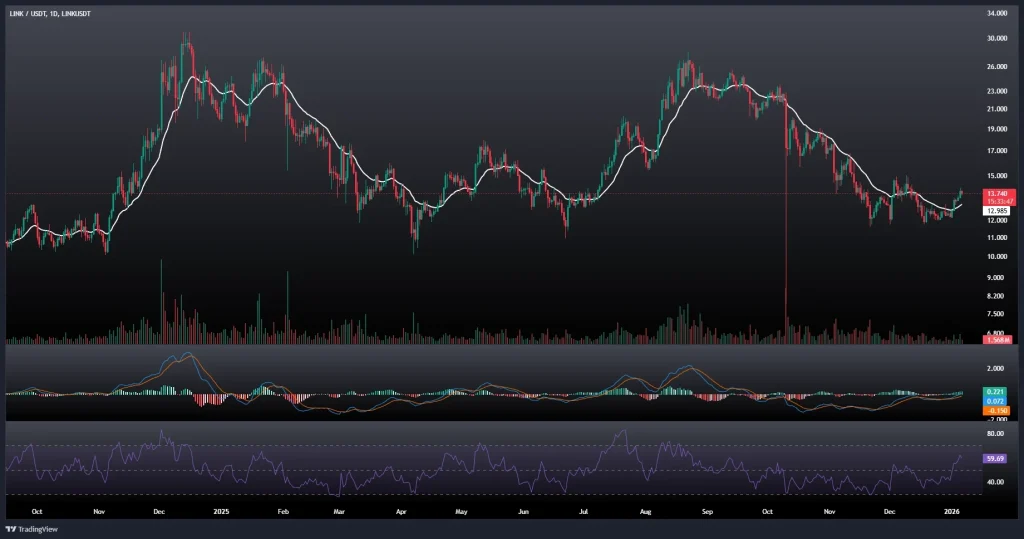Select the Jul marker on time axis
The width and height of the screenshot is (1024, 539).
coord(584,510)
